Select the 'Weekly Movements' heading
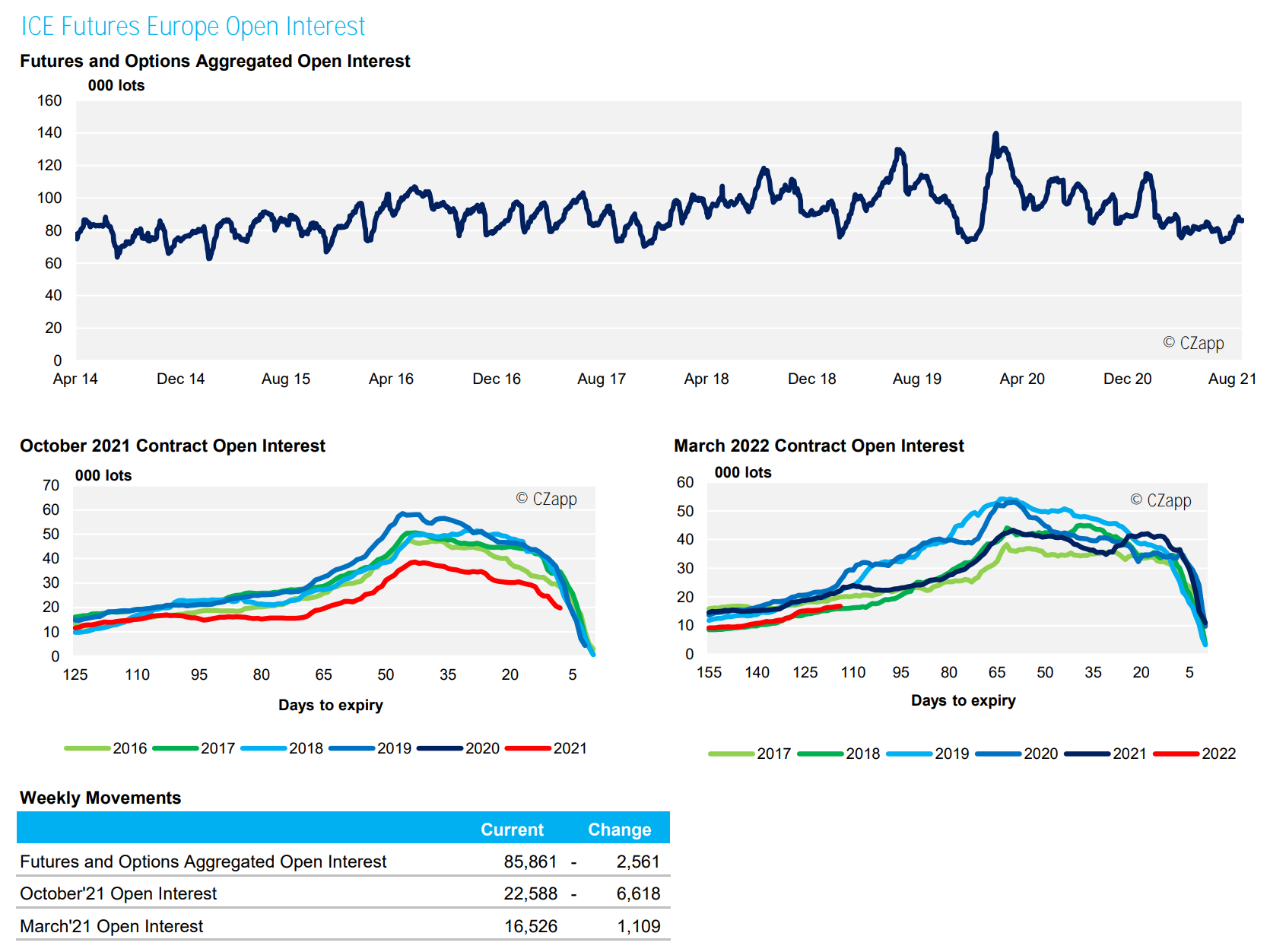Screen dimensions: 1270x952 click(100, 798)
